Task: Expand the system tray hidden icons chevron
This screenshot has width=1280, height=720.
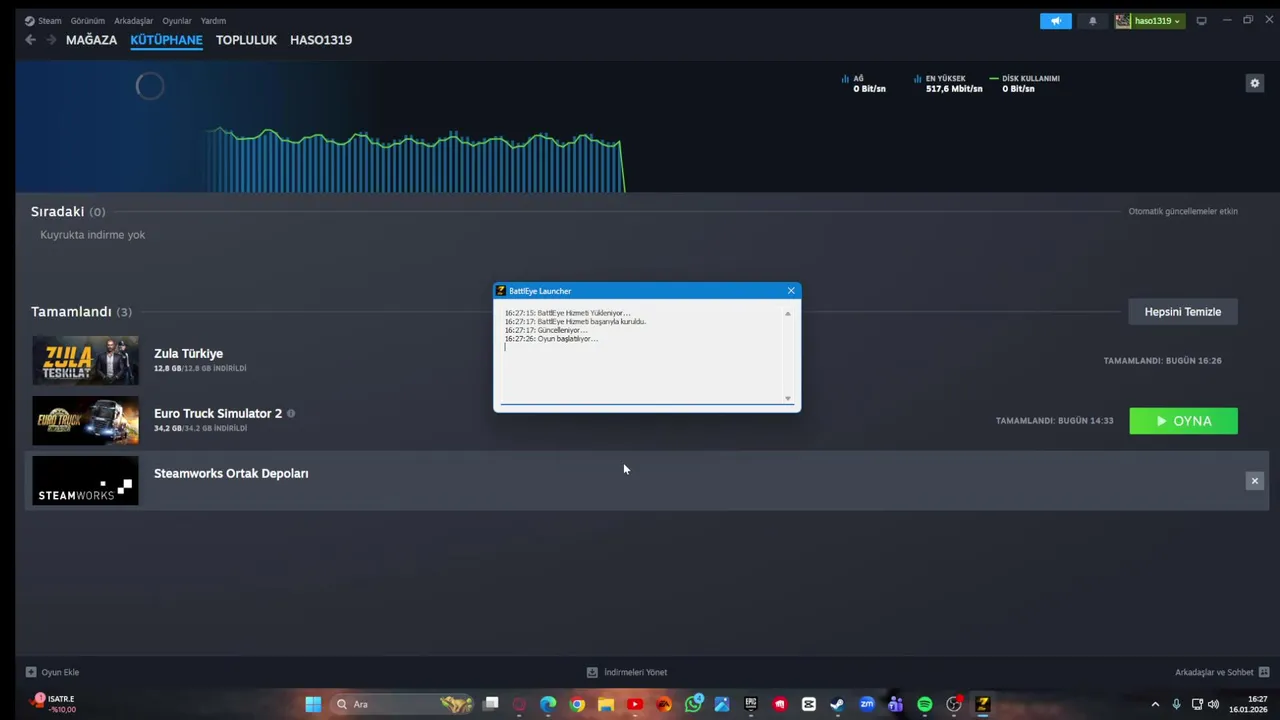Action: click(1155, 704)
